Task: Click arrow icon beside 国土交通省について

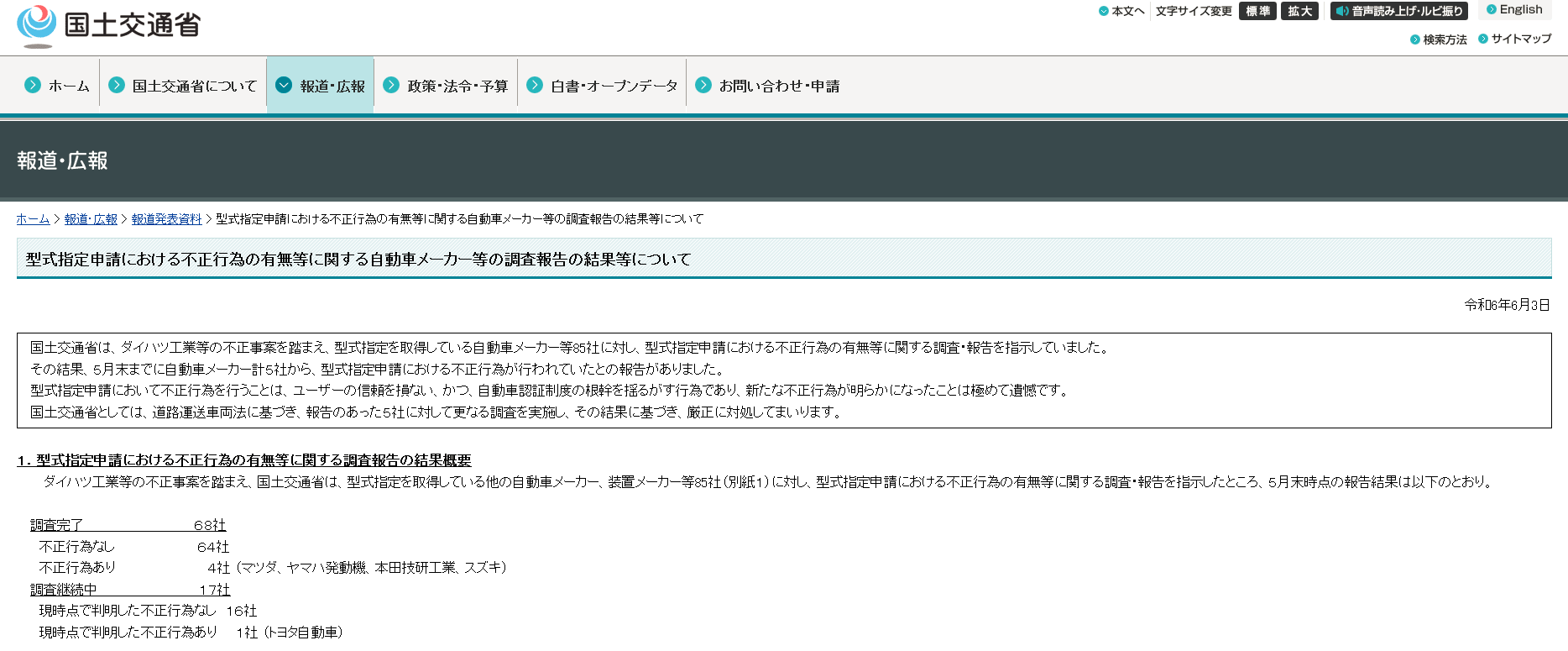Action: (117, 85)
